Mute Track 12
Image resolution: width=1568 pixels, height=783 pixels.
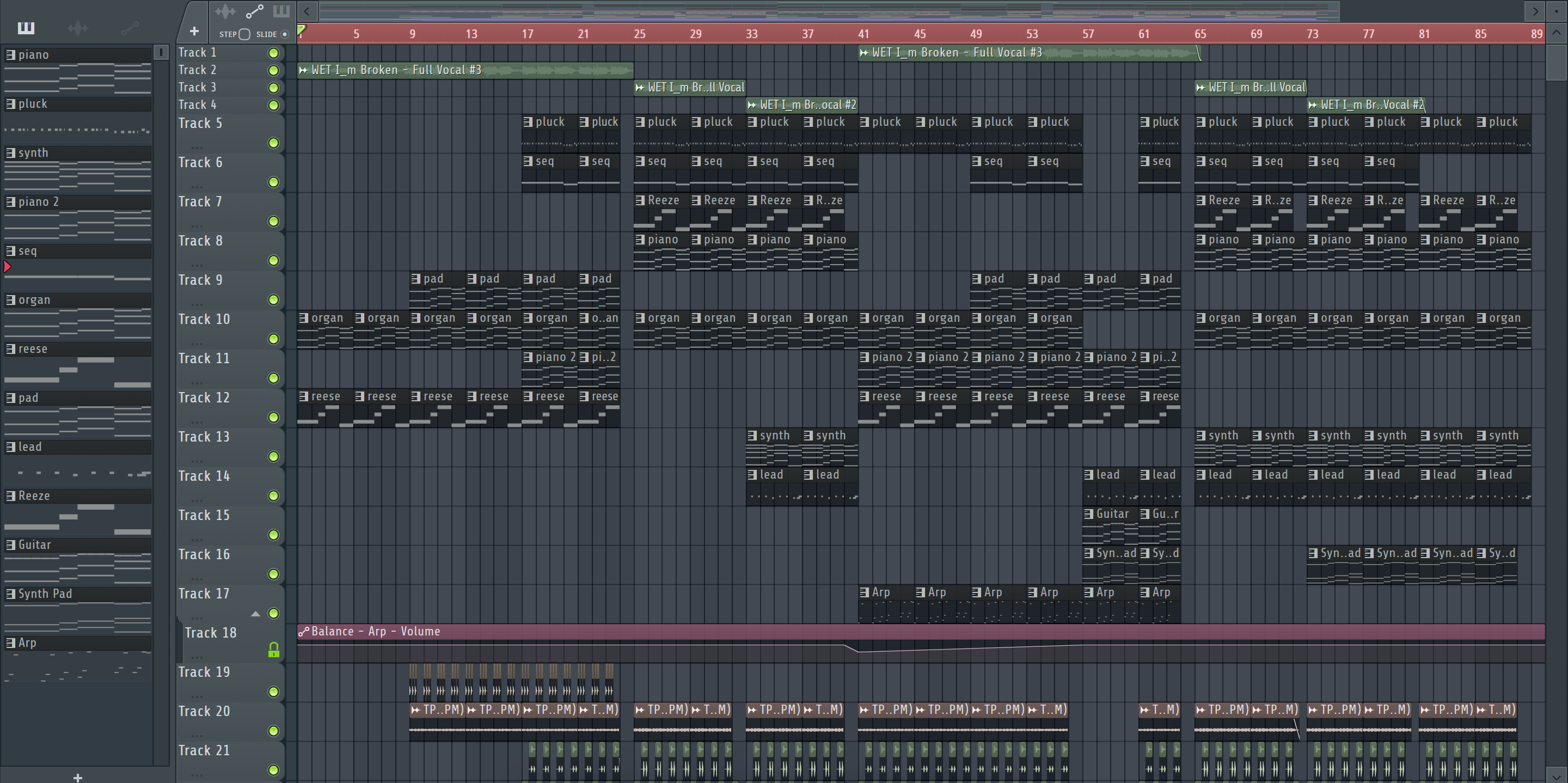pos(274,418)
